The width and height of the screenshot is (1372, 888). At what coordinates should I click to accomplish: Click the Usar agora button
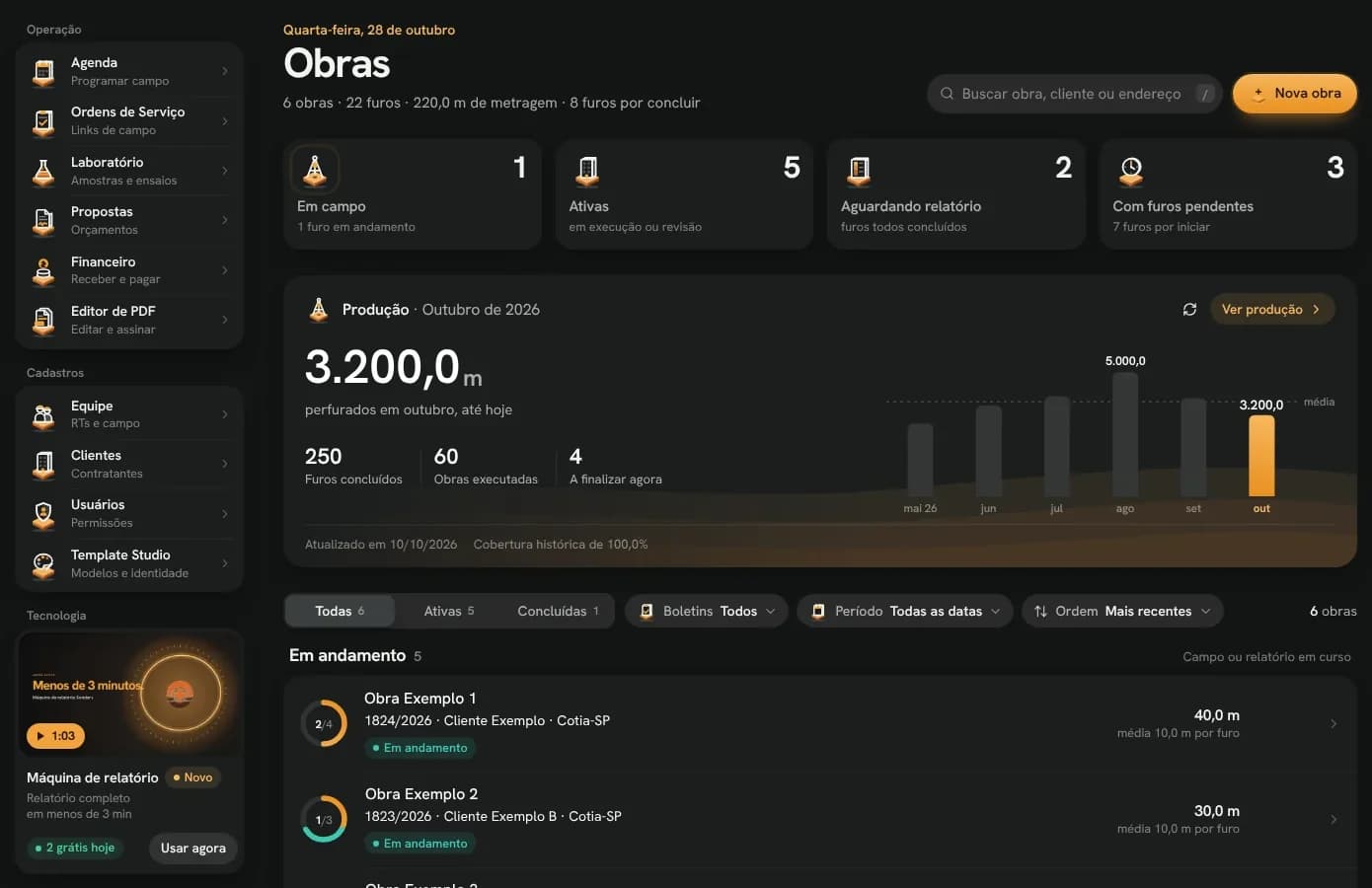pyautogui.click(x=193, y=849)
